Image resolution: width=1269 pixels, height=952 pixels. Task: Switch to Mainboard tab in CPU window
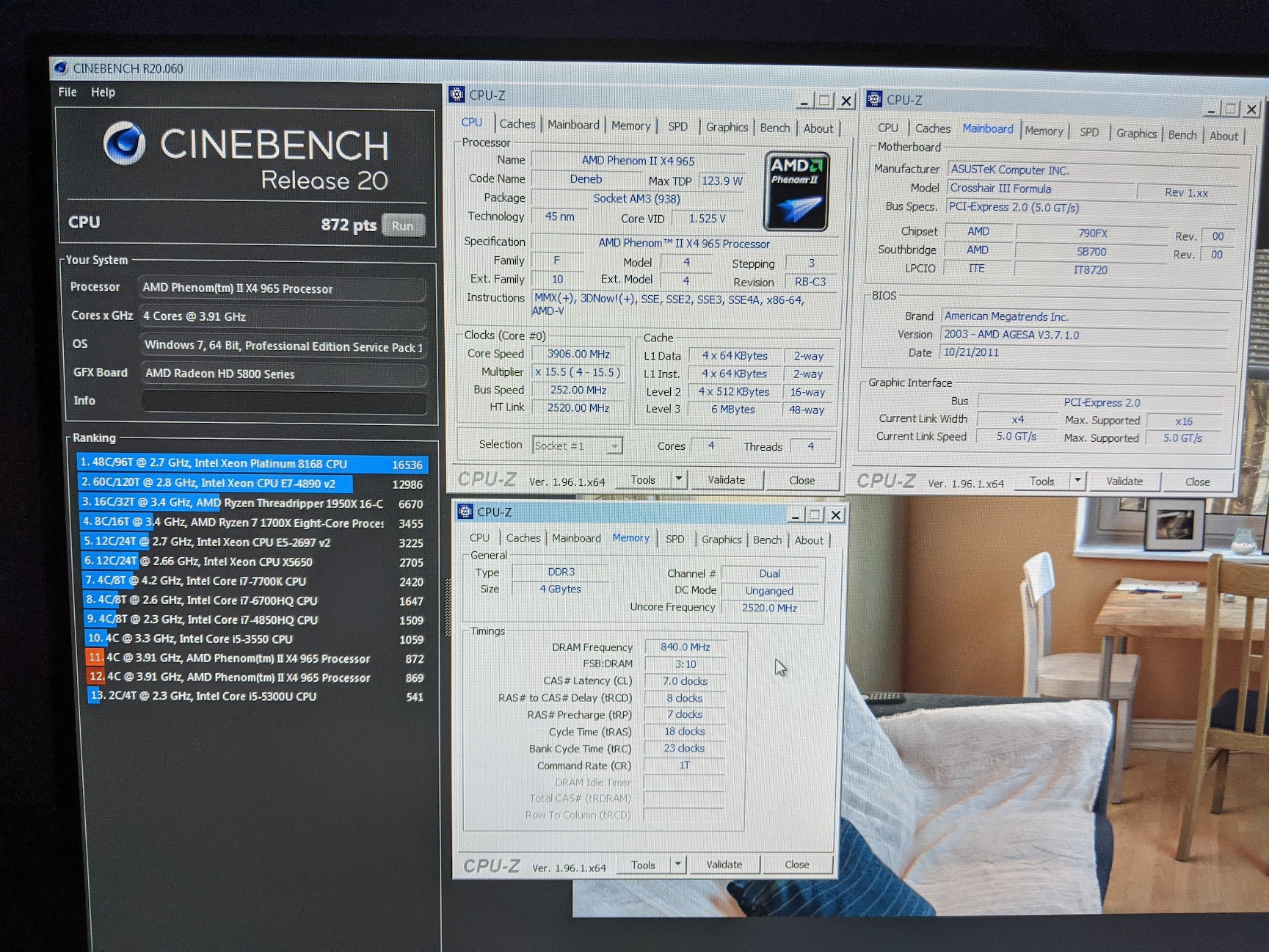click(x=573, y=125)
